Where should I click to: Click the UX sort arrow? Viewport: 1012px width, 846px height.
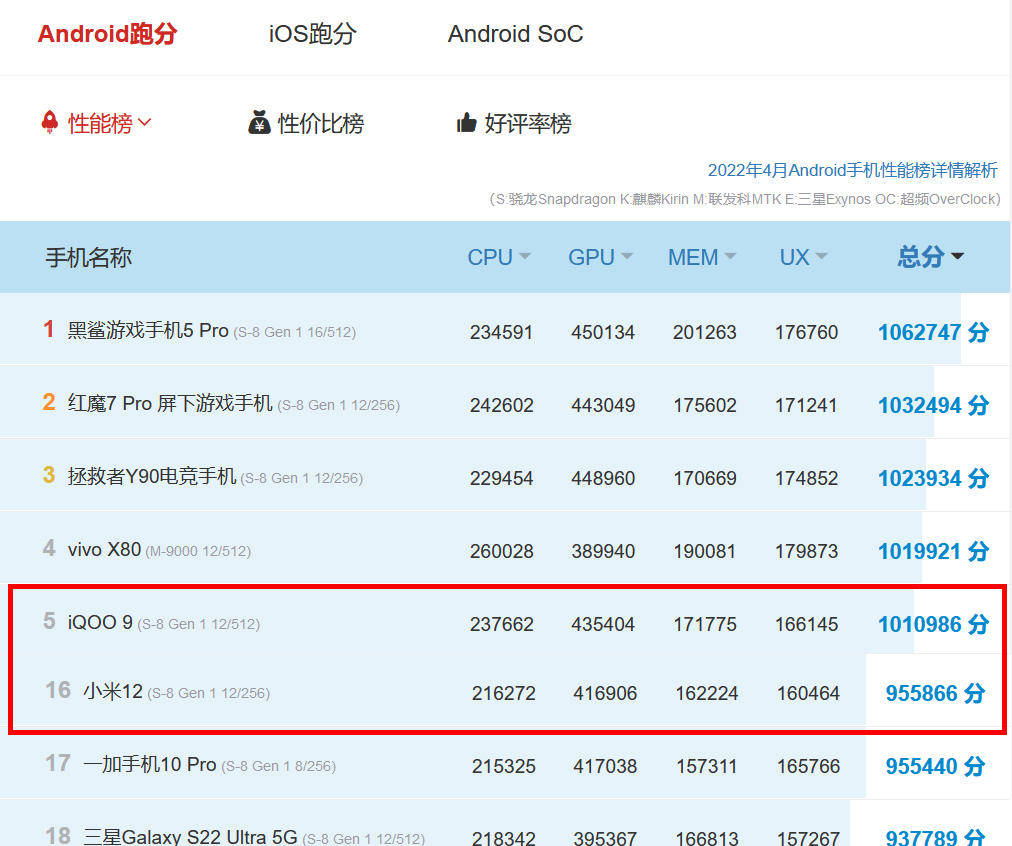click(821, 256)
